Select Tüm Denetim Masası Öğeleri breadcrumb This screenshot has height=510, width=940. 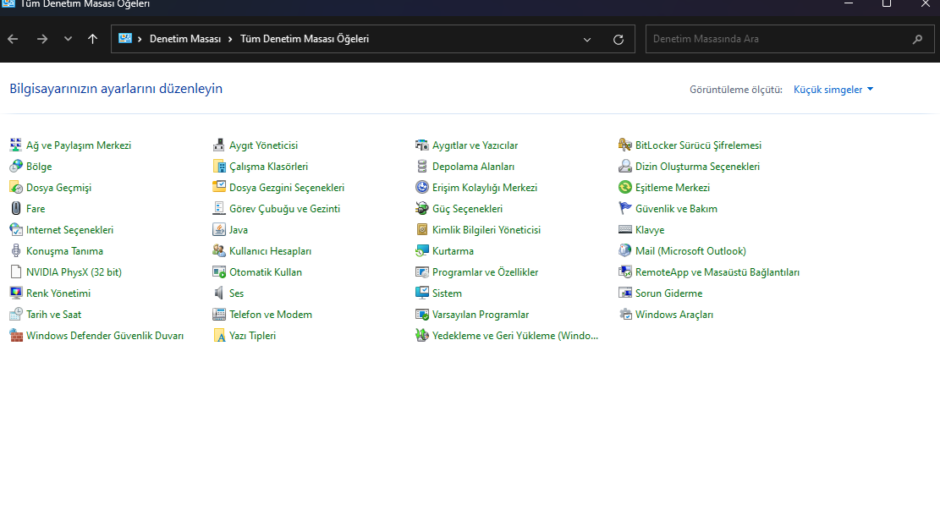coord(304,40)
